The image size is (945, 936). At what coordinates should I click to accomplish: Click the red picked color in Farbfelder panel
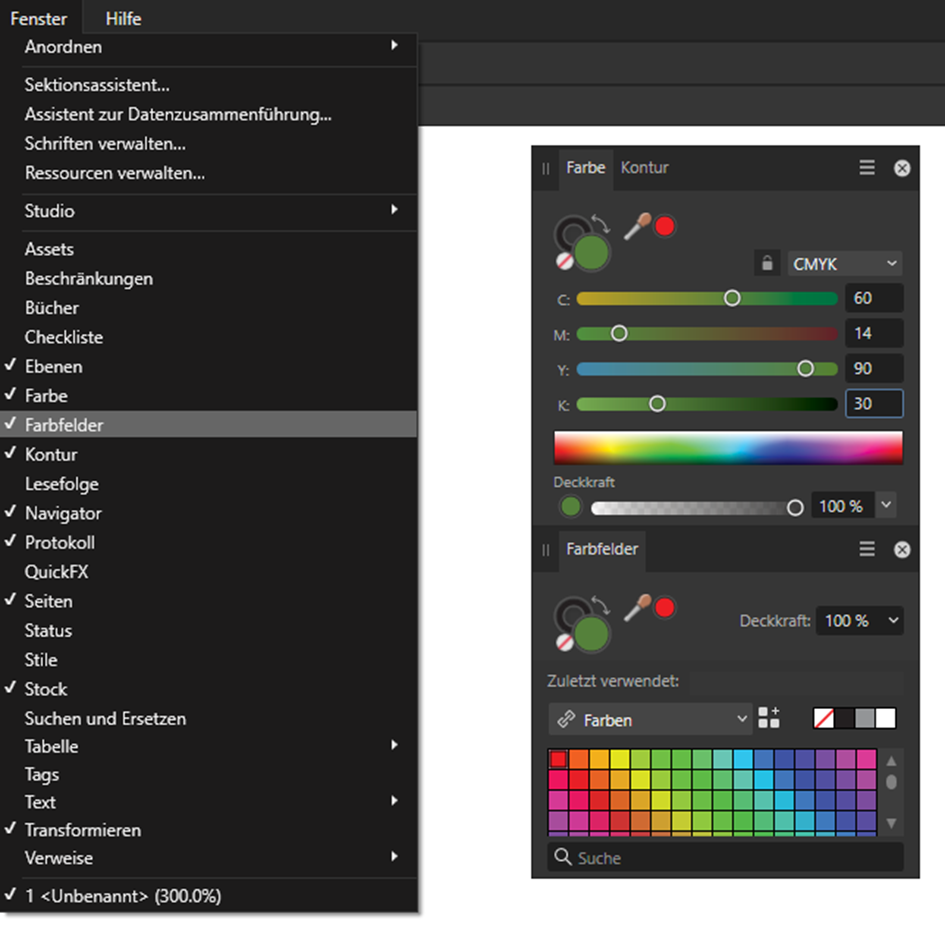pos(665,608)
